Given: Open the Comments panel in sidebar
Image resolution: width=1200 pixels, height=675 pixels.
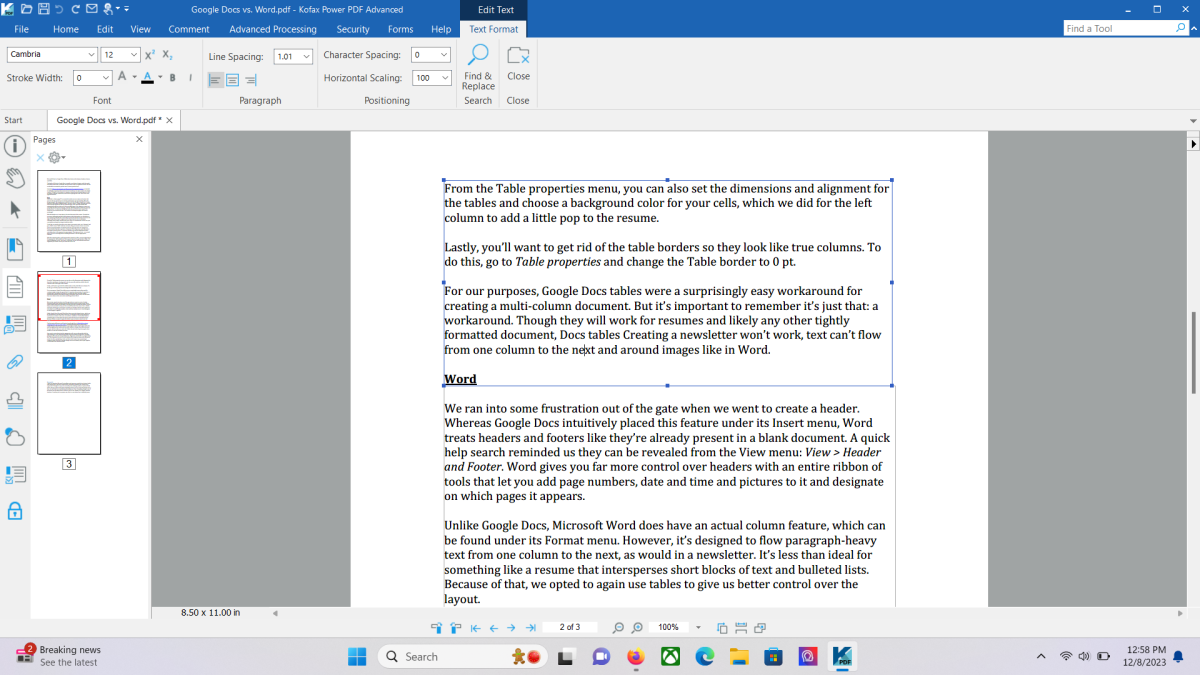Looking at the screenshot, I should (15, 325).
